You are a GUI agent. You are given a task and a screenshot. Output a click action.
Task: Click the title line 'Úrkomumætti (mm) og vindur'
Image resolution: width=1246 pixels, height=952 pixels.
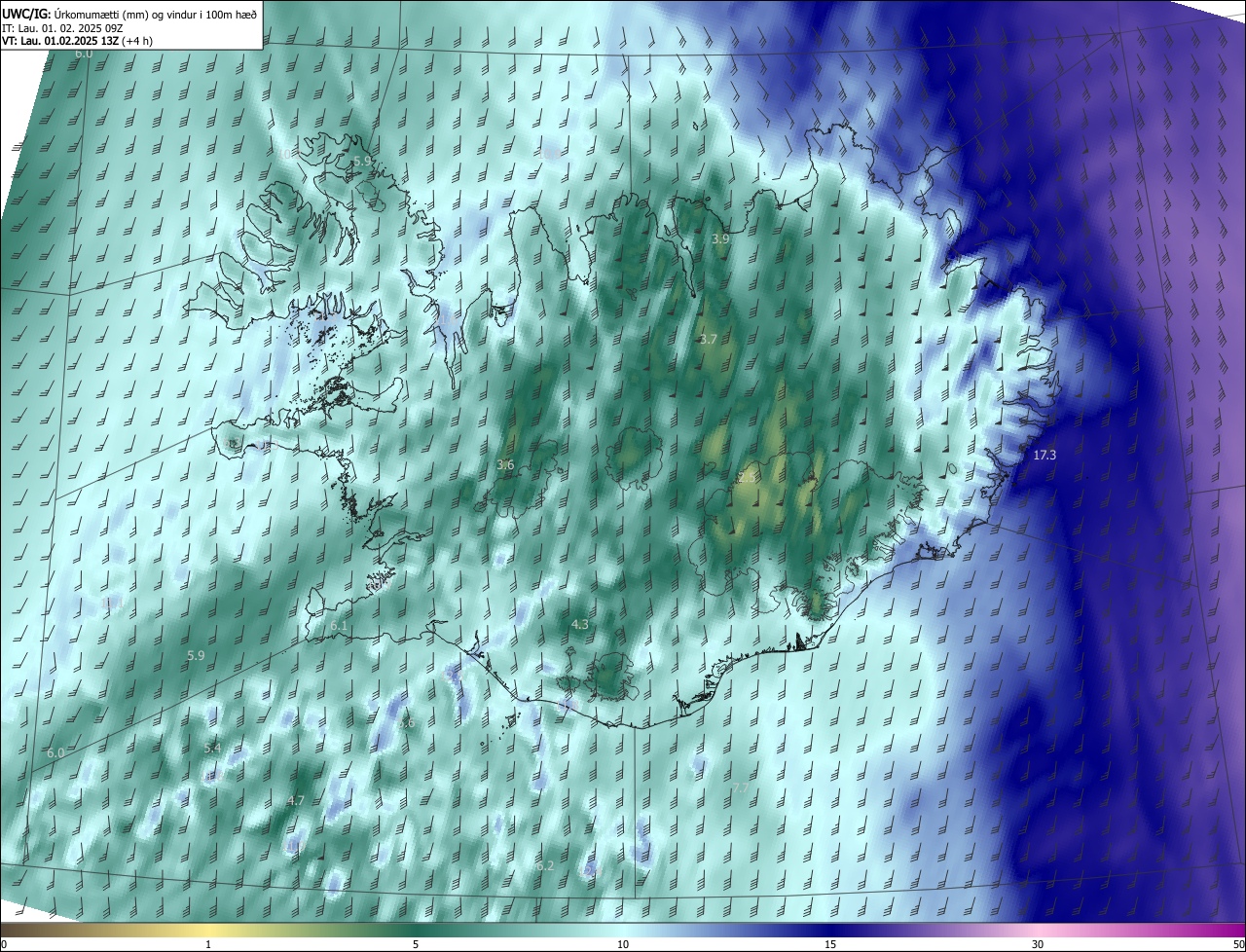coord(129,13)
